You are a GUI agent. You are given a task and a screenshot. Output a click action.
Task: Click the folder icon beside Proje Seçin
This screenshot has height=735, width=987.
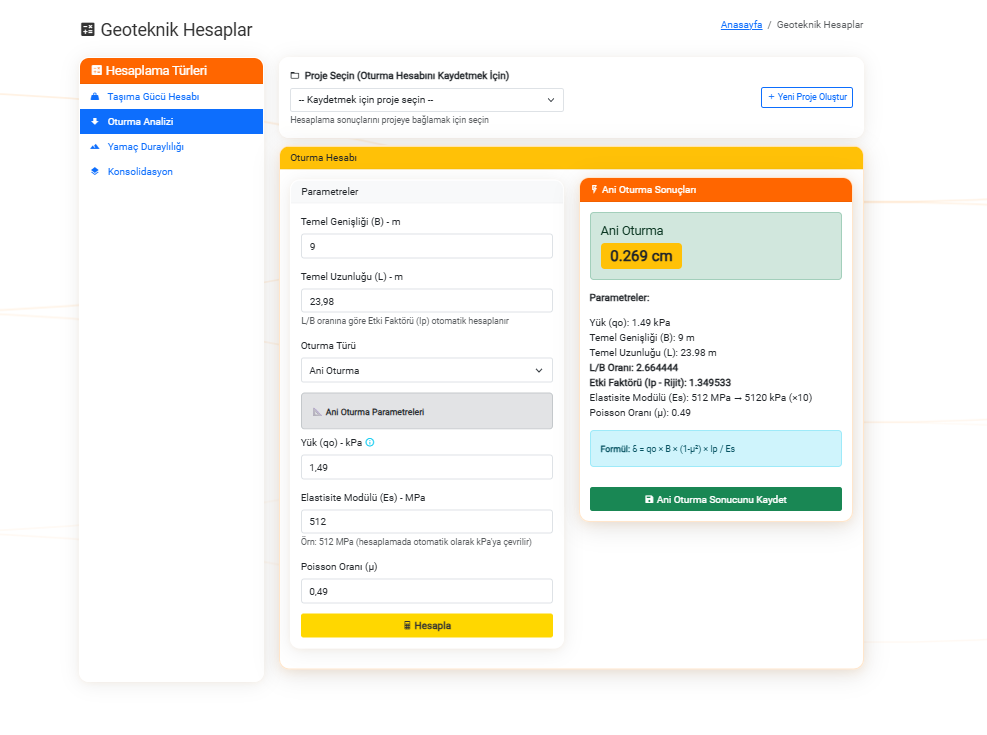point(295,76)
